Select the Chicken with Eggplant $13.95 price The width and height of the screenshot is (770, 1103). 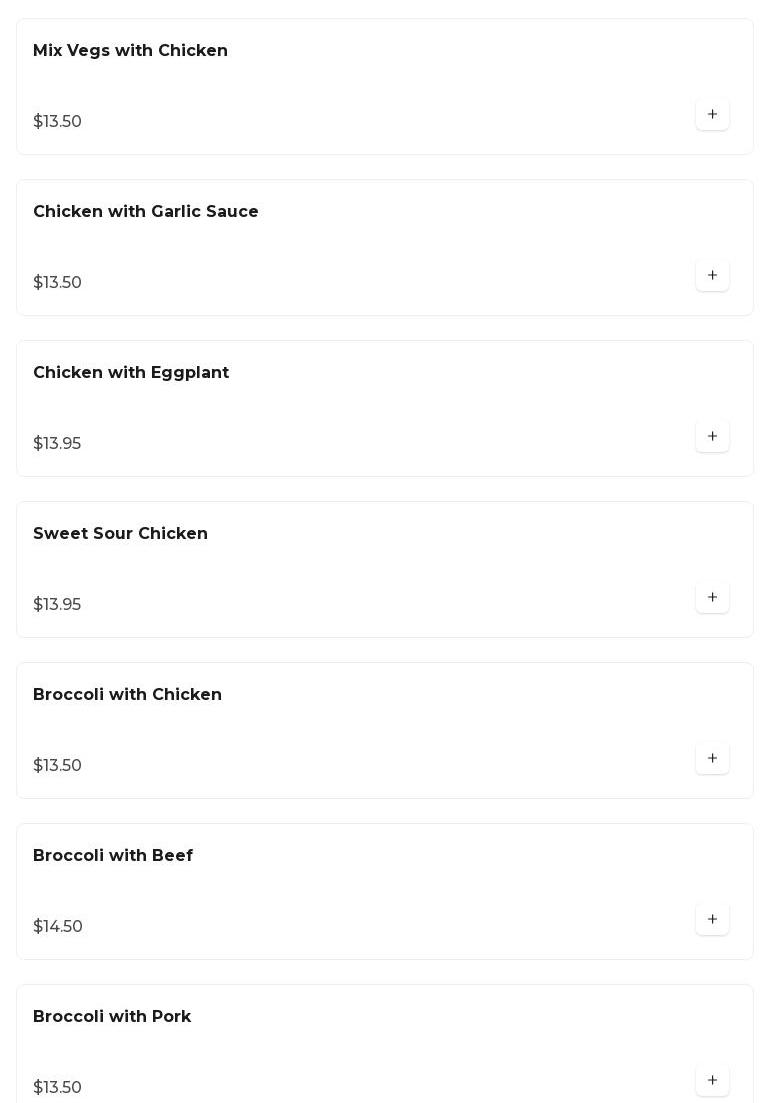click(x=57, y=444)
